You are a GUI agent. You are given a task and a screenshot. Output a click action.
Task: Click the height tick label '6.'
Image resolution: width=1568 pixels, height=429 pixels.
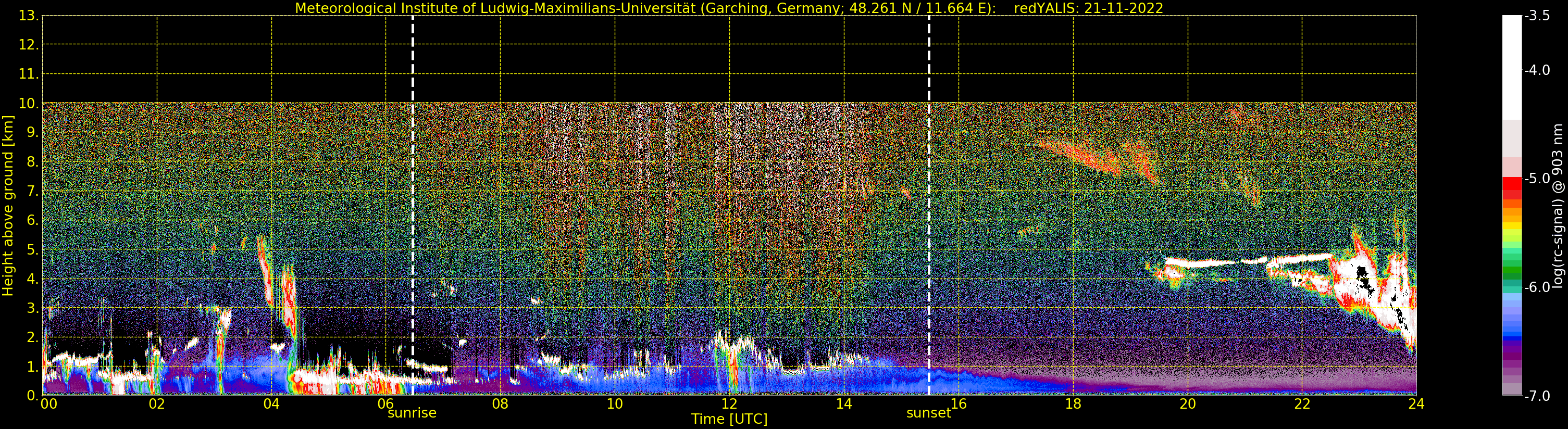[x=33, y=220]
